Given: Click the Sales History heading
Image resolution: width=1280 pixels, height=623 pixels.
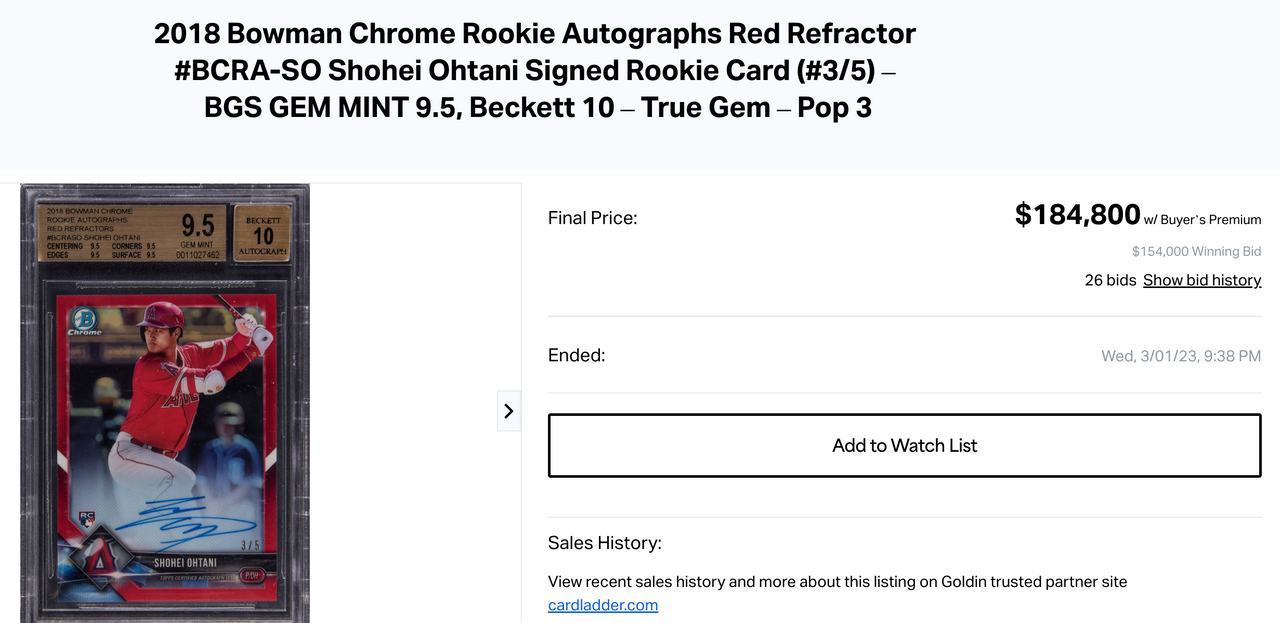Looking at the screenshot, I should (x=605, y=543).
